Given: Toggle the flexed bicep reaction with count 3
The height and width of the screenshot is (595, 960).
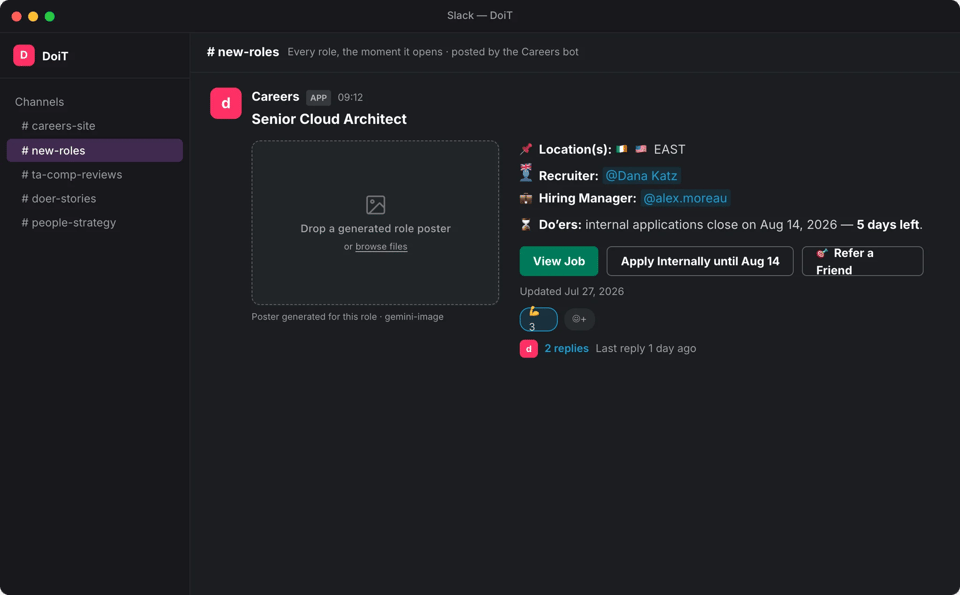Looking at the screenshot, I should pyautogui.click(x=538, y=319).
